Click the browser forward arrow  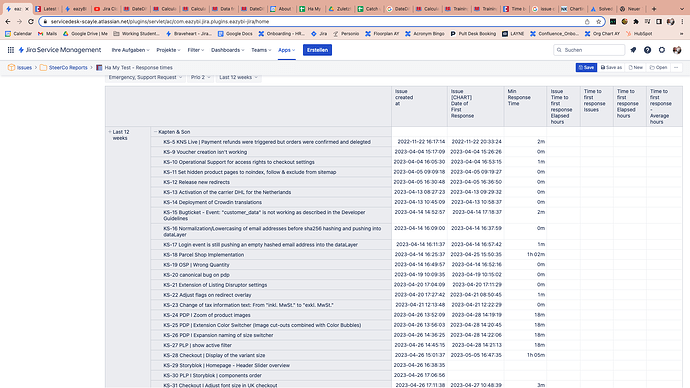click(19, 22)
